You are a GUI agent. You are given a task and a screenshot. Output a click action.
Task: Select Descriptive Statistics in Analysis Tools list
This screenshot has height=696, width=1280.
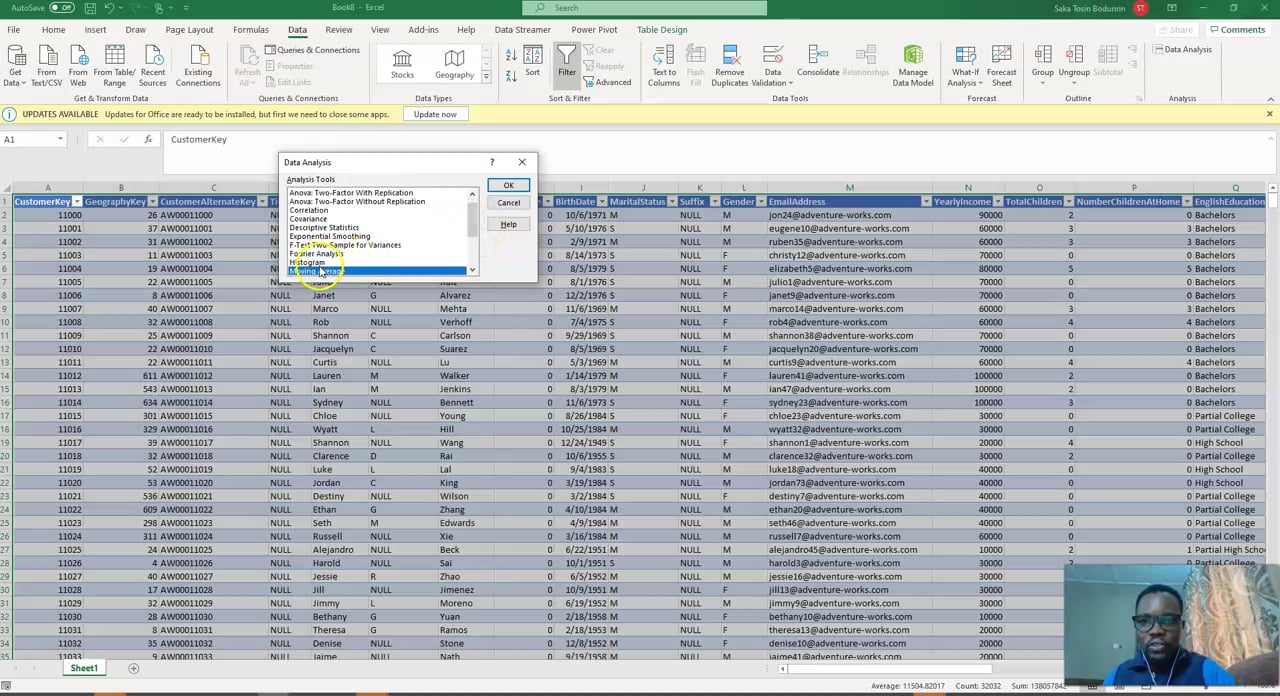point(324,228)
